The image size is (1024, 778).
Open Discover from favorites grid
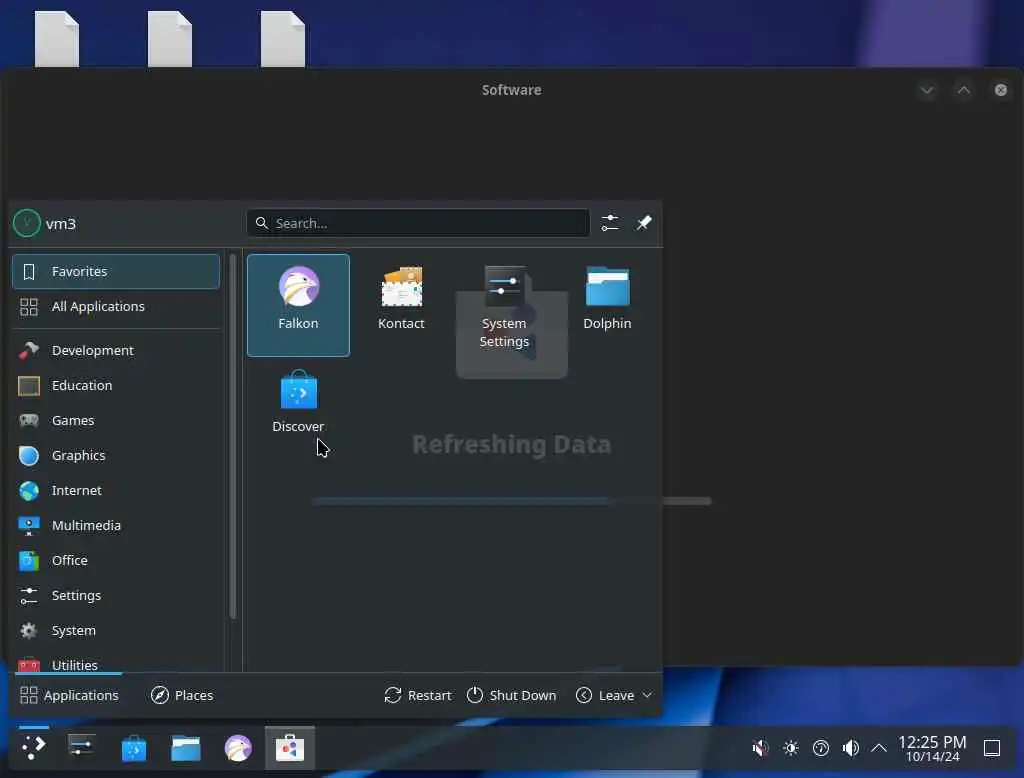pyautogui.click(x=298, y=408)
